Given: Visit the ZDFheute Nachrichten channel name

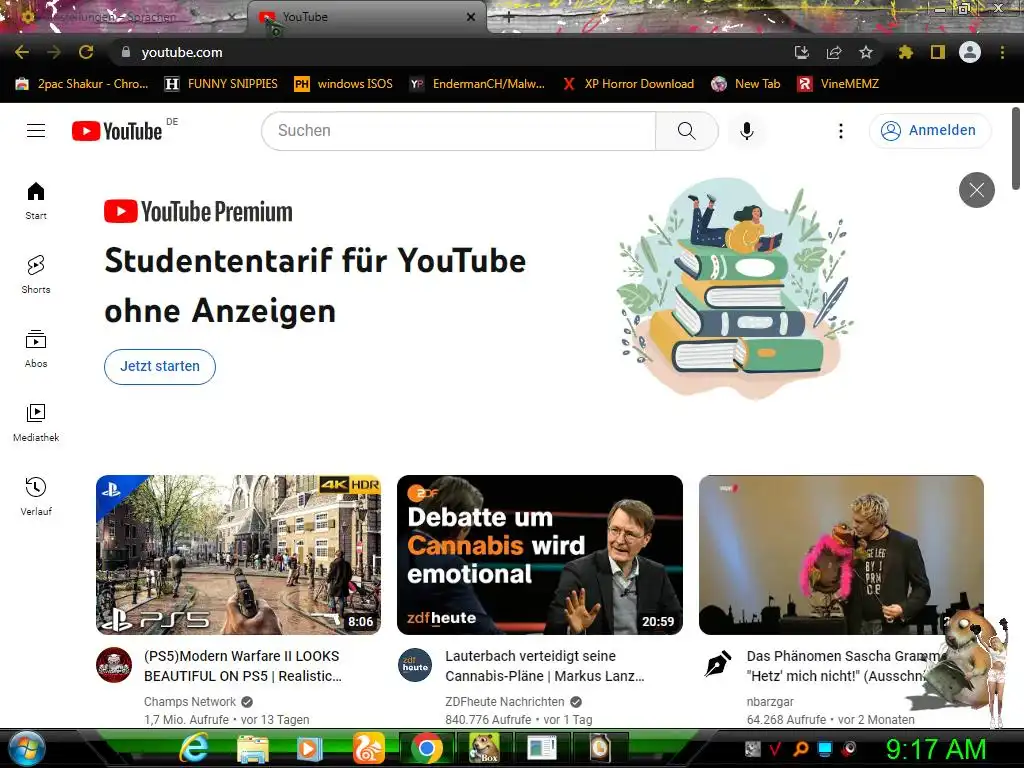Looking at the screenshot, I should point(504,701).
